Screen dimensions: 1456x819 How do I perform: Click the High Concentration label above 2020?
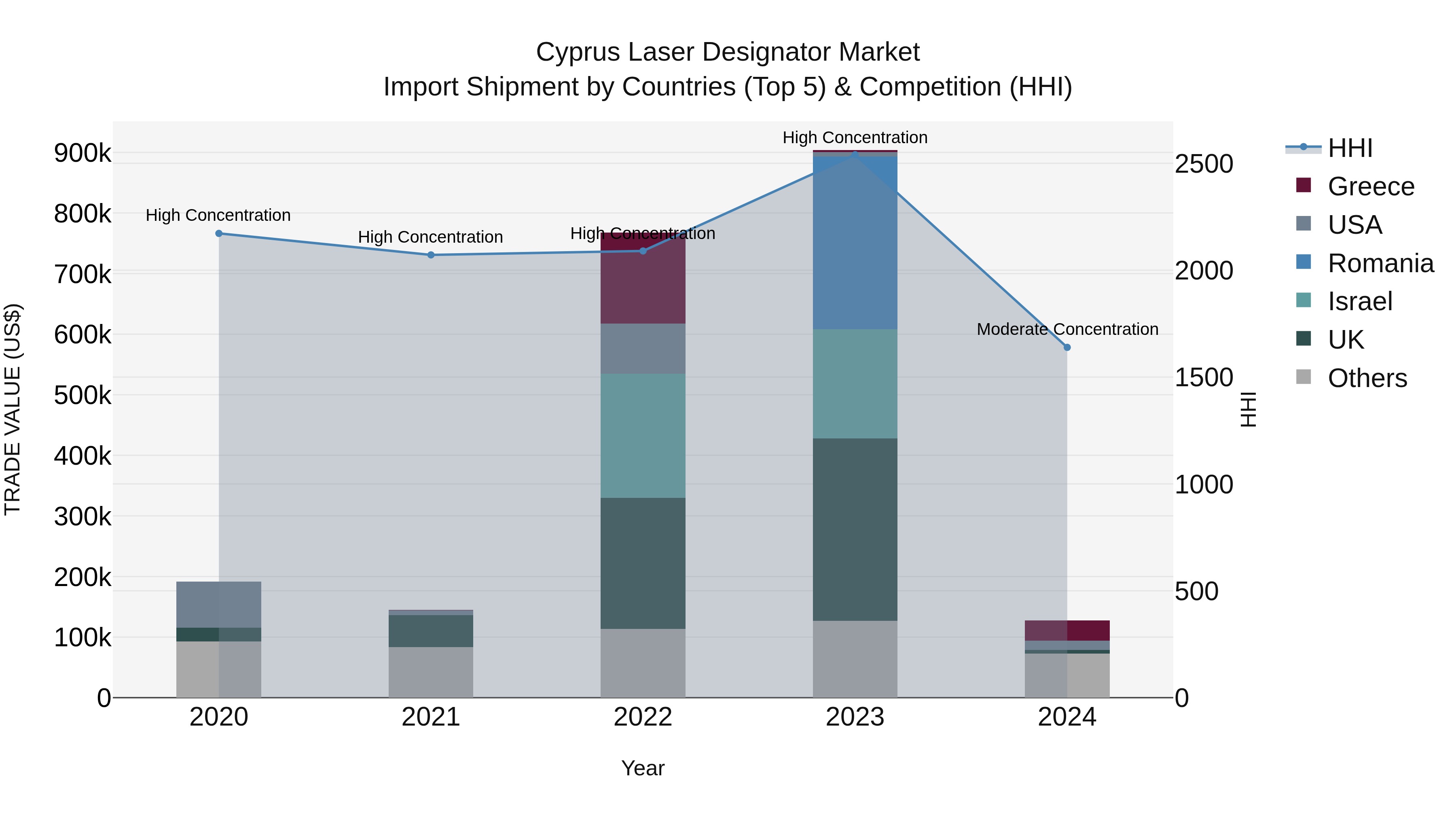pos(218,215)
